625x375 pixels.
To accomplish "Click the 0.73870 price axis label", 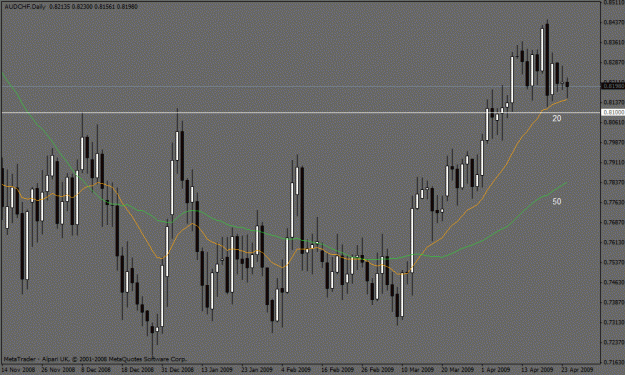I will (x=614, y=302).
